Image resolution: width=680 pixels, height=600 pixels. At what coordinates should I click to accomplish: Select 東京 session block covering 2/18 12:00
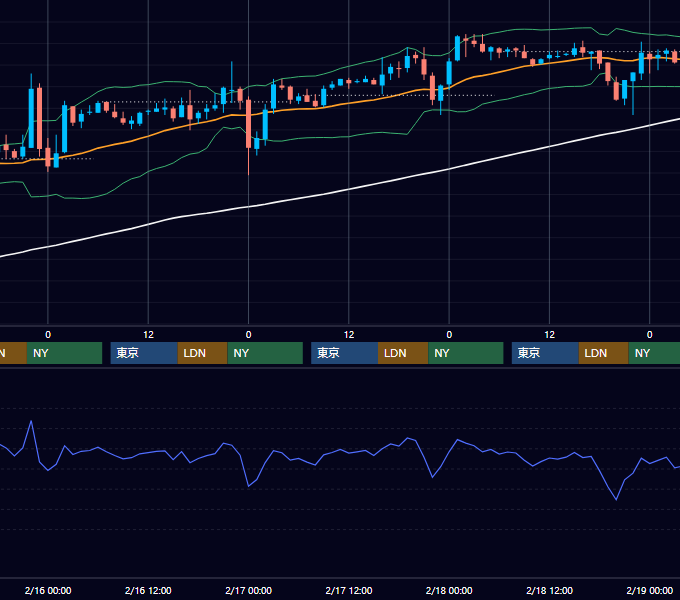545,353
